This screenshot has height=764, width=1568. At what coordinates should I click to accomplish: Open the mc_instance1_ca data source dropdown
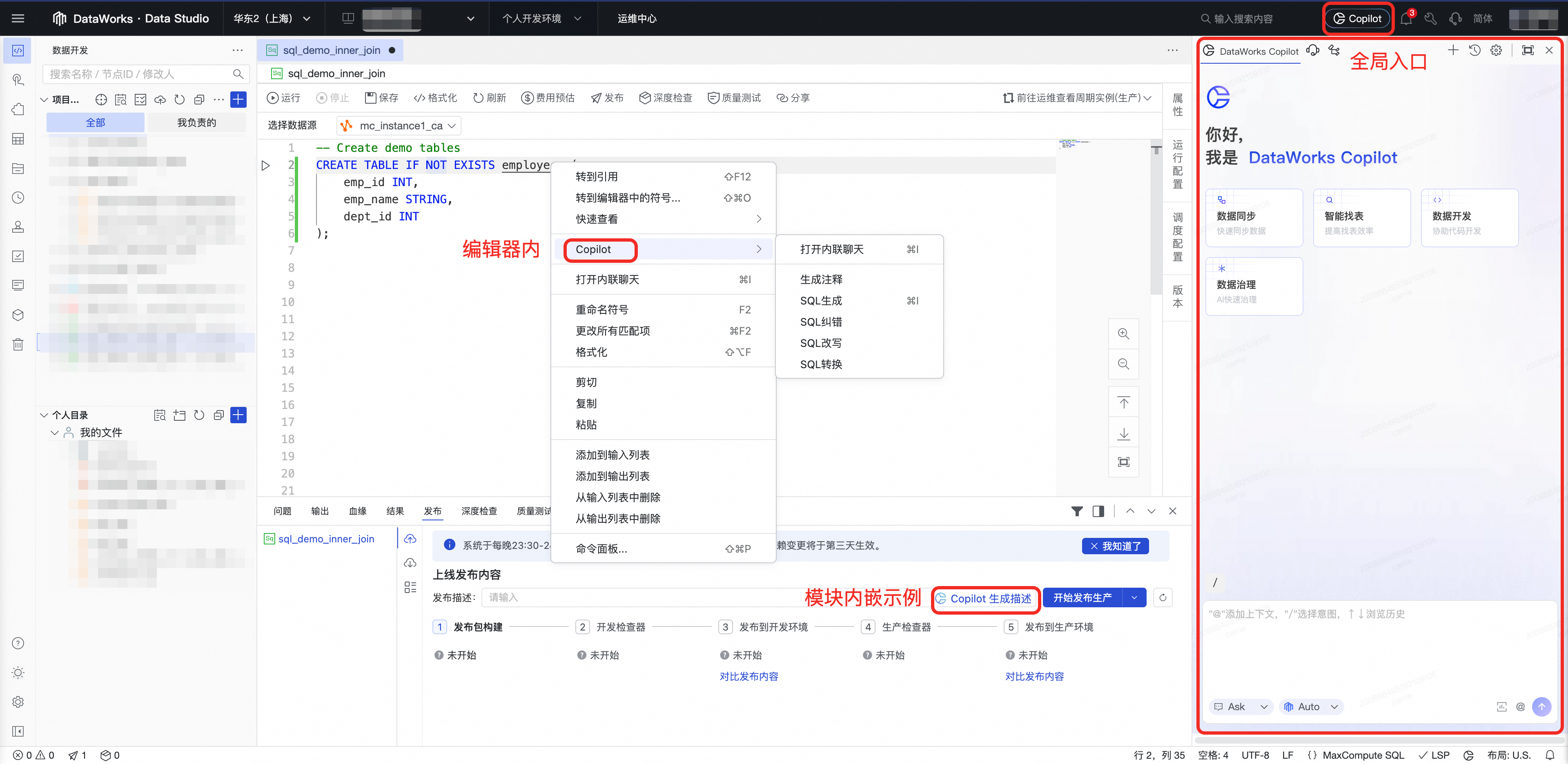pyautogui.click(x=399, y=126)
